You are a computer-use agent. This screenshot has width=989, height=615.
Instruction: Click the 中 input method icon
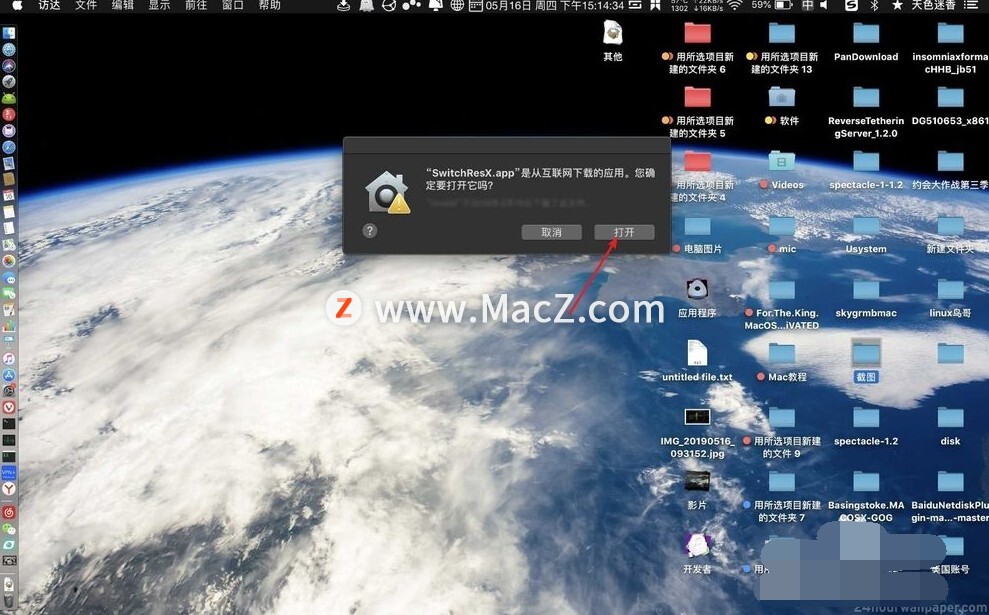tap(807, 5)
